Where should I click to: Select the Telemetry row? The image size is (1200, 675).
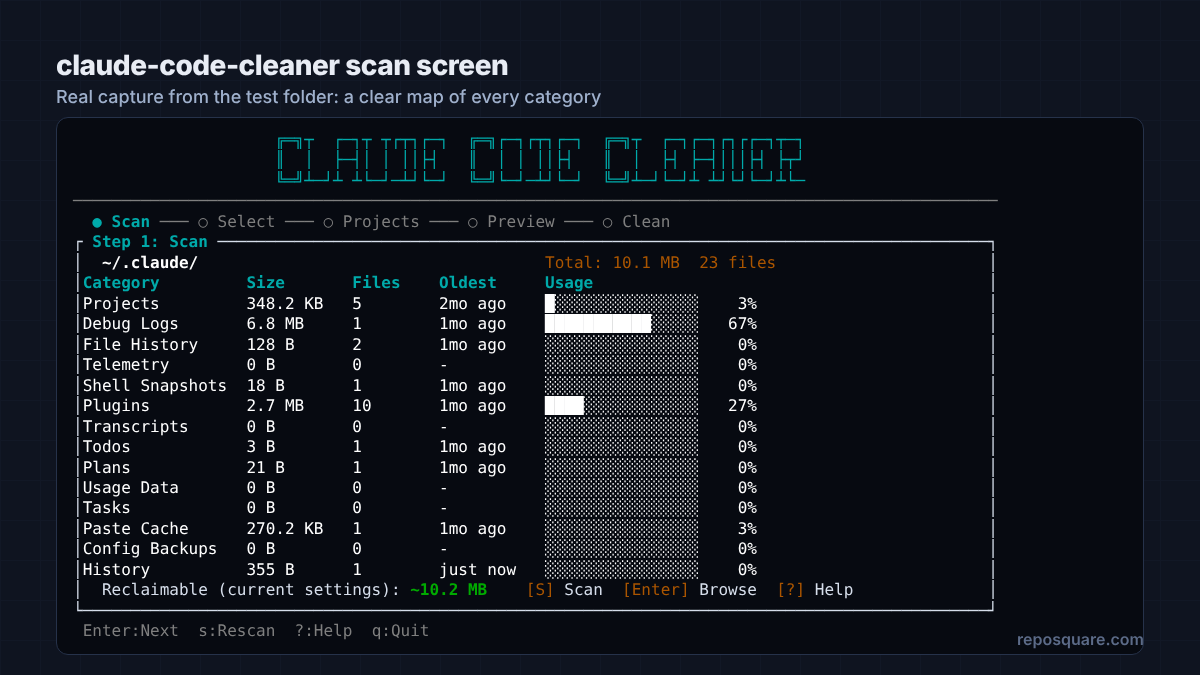(420, 365)
